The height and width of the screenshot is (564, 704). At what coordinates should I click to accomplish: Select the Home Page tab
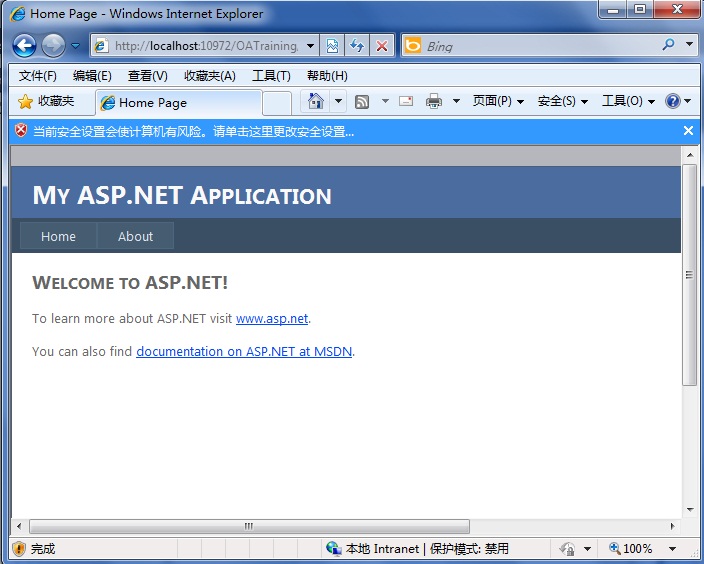point(179,103)
